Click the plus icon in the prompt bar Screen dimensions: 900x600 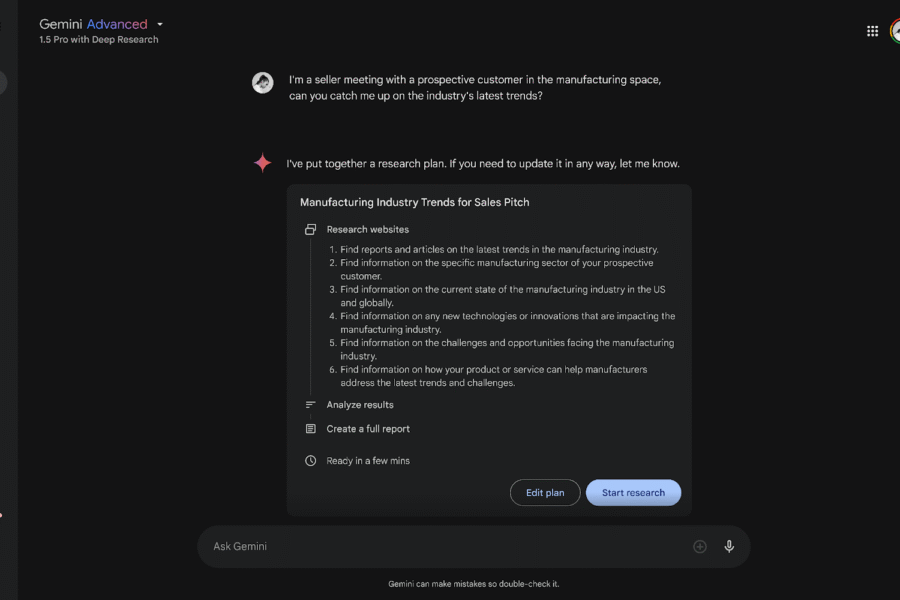700,546
